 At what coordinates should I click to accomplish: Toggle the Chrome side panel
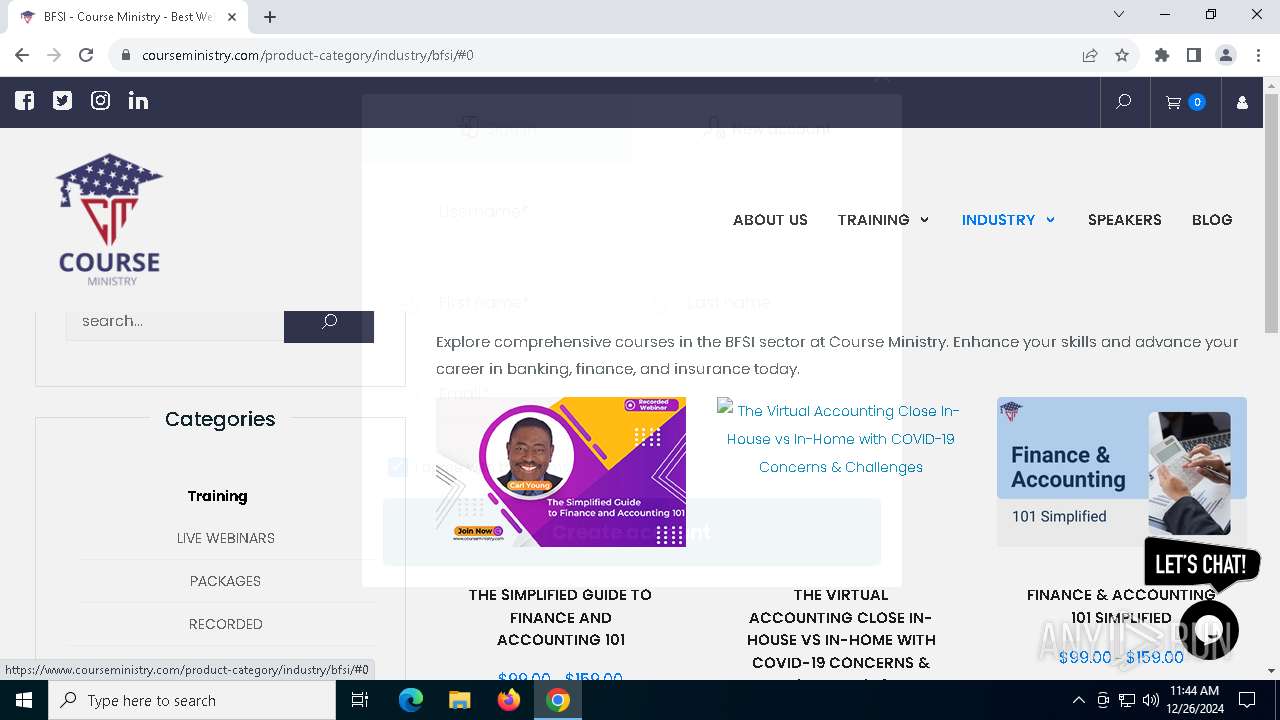click(x=1194, y=55)
